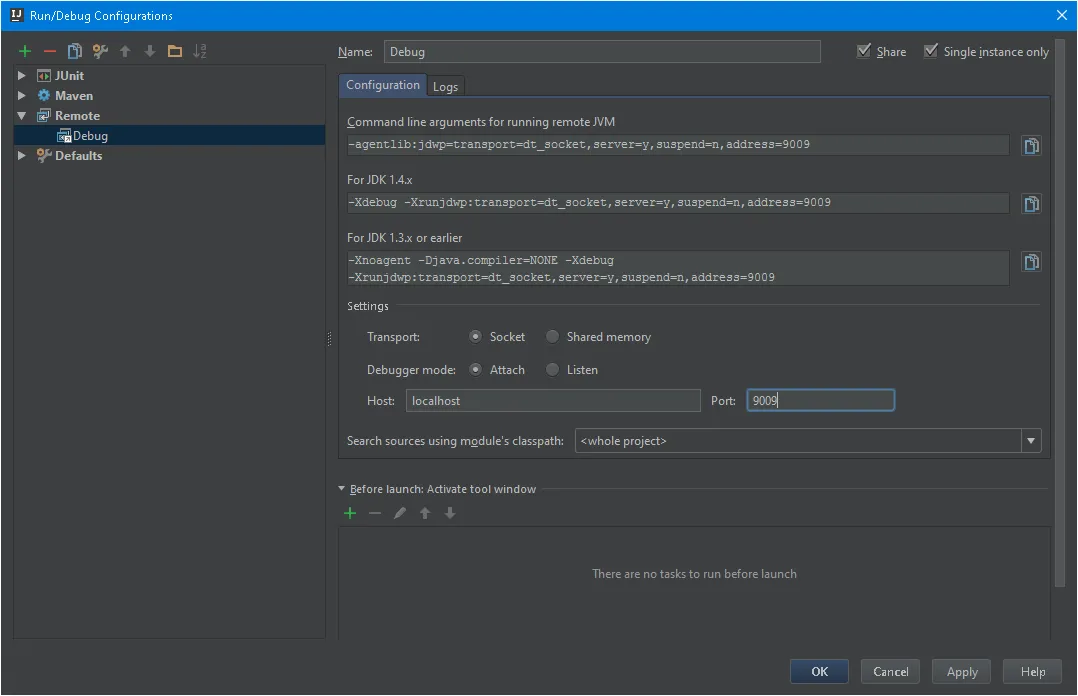Move configuration down in the list
The height and width of the screenshot is (696, 1078).
point(149,51)
